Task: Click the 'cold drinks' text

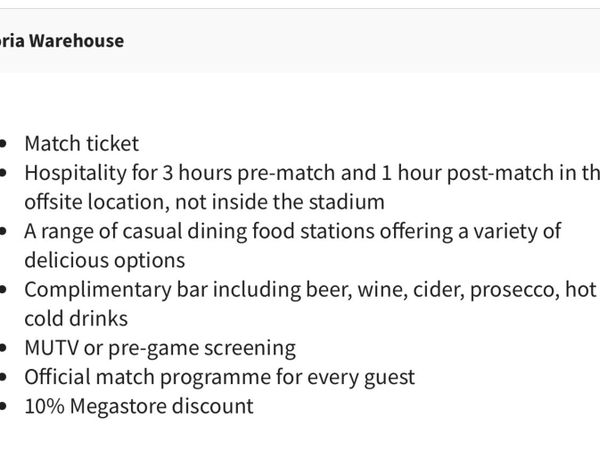Action: 76,319
